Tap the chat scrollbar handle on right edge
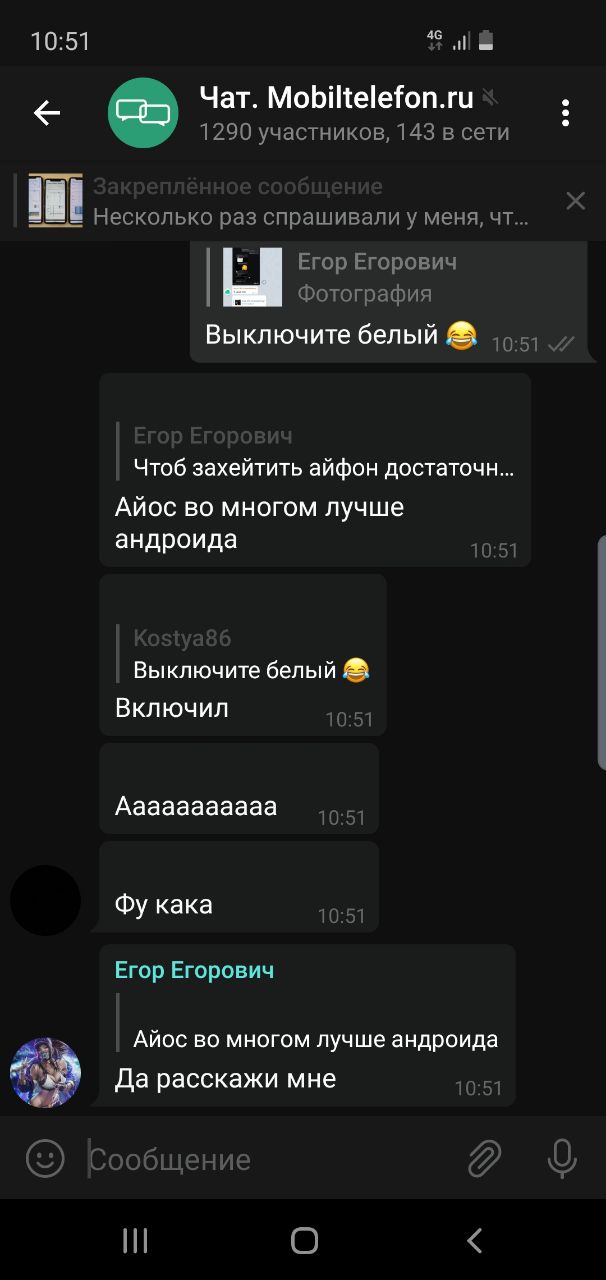This screenshot has height=1280, width=606. (601, 652)
